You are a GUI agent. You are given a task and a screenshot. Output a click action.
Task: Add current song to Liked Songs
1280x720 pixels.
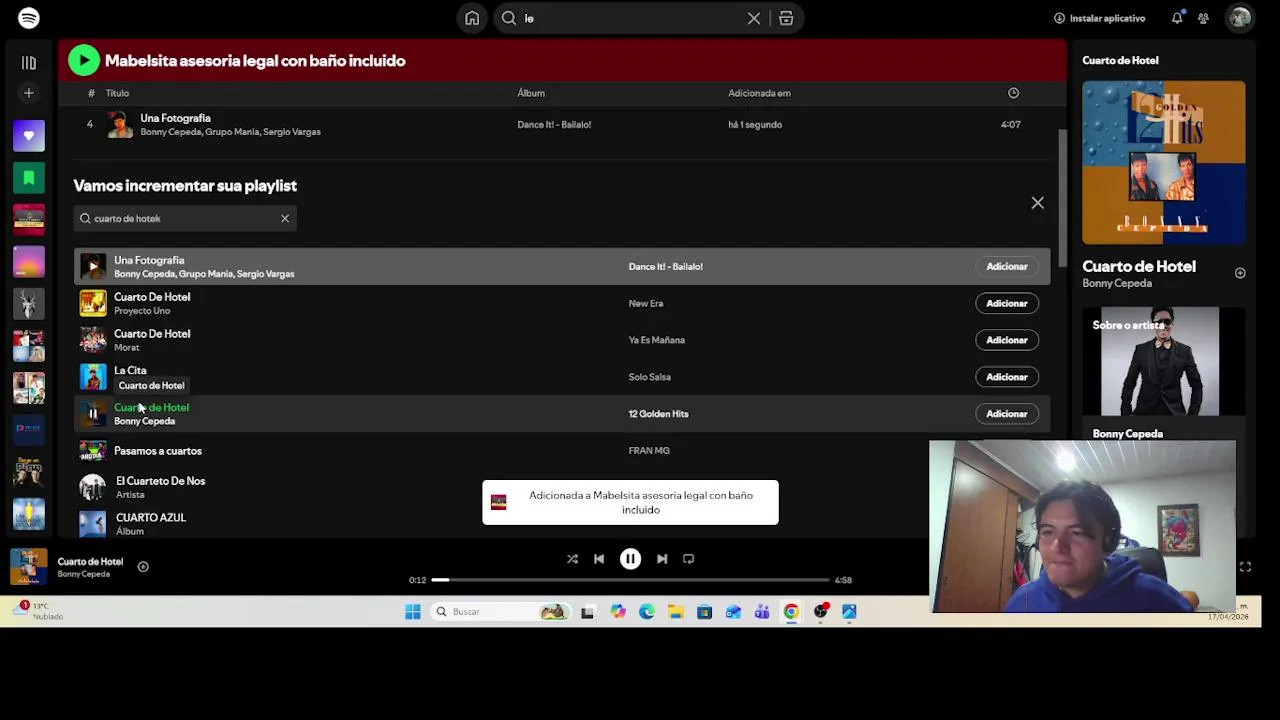click(x=143, y=567)
